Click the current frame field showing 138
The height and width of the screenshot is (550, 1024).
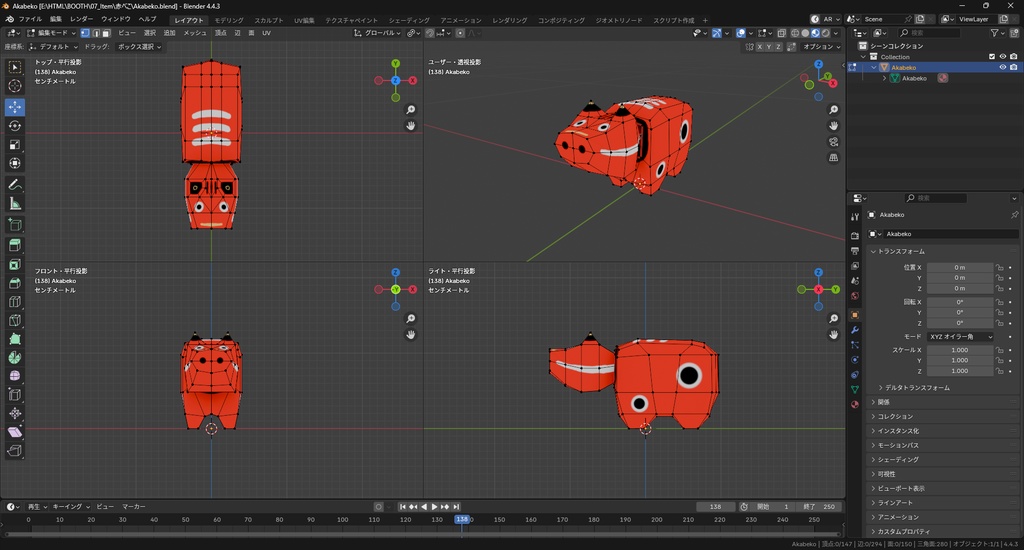click(715, 507)
